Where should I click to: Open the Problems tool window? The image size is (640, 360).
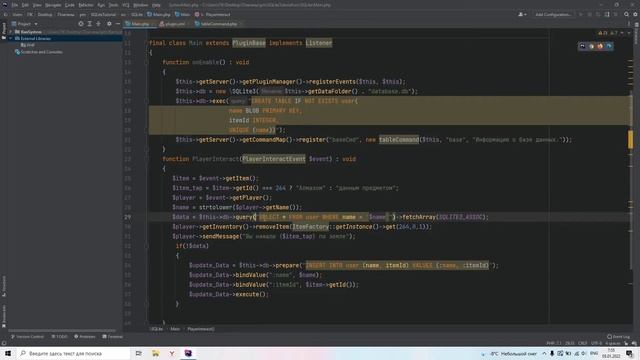84,336
